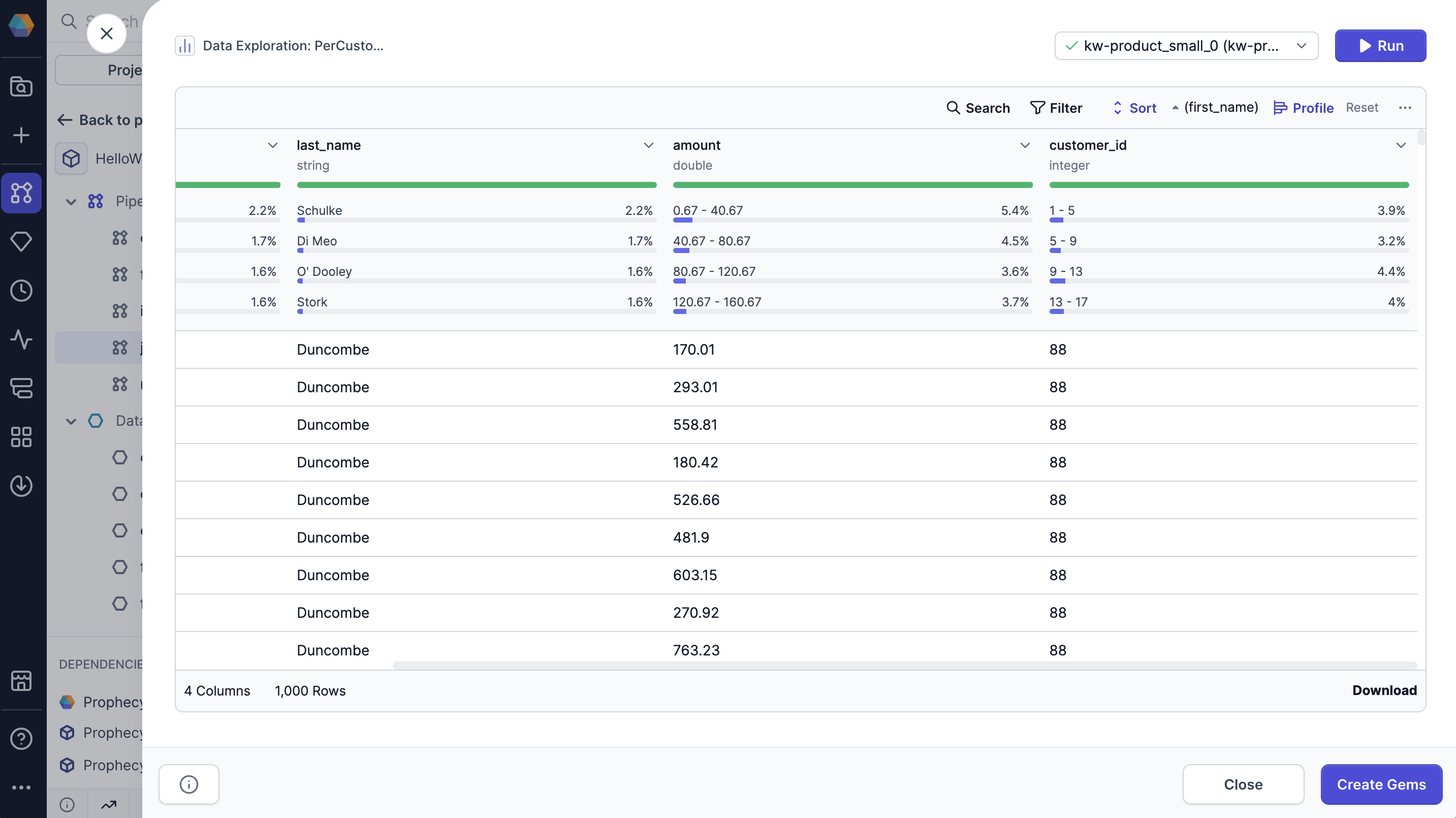Open customer_id column header menu

click(x=1401, y=145)
